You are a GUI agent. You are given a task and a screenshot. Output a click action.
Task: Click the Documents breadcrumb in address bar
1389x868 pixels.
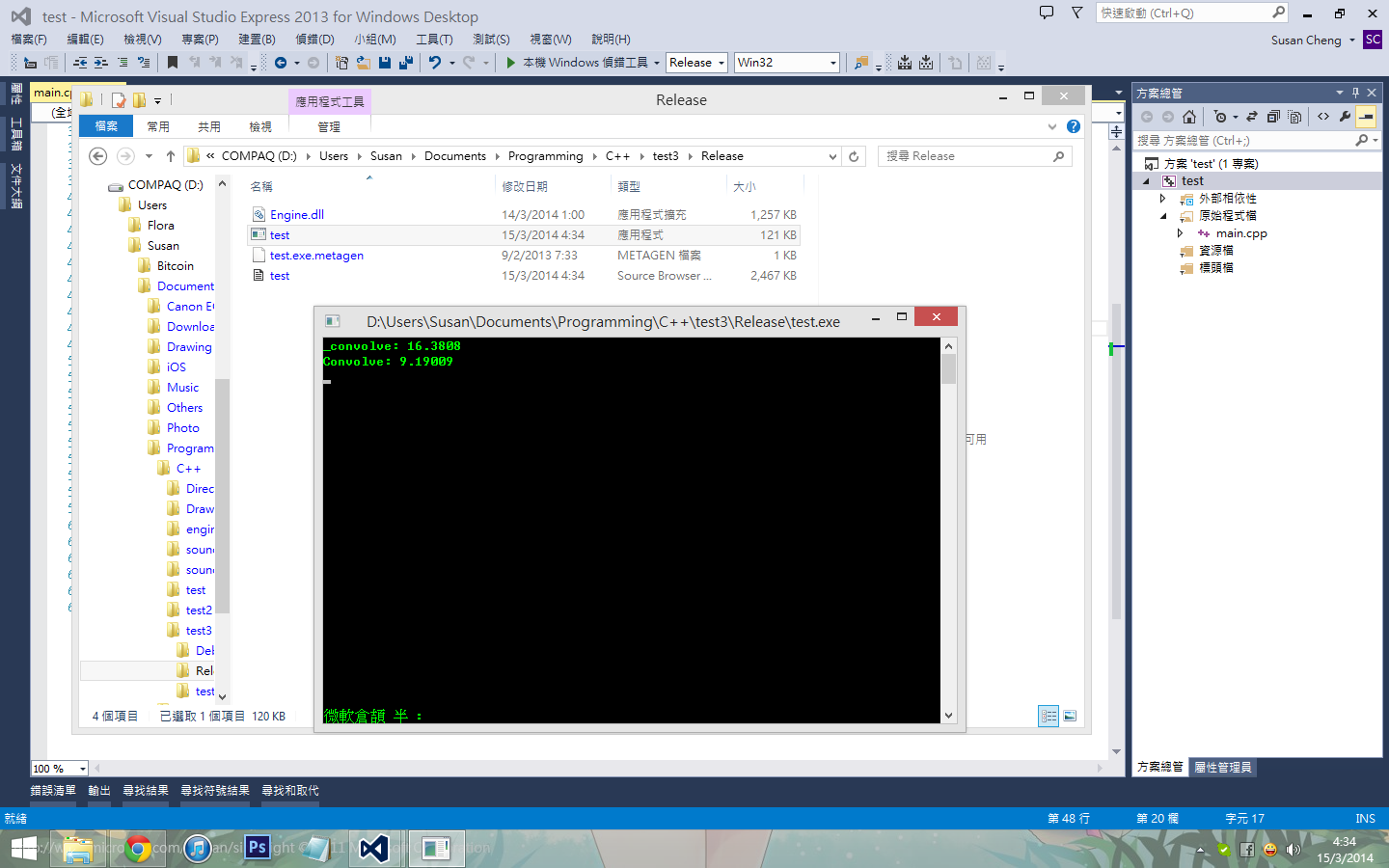click(455, 156)
